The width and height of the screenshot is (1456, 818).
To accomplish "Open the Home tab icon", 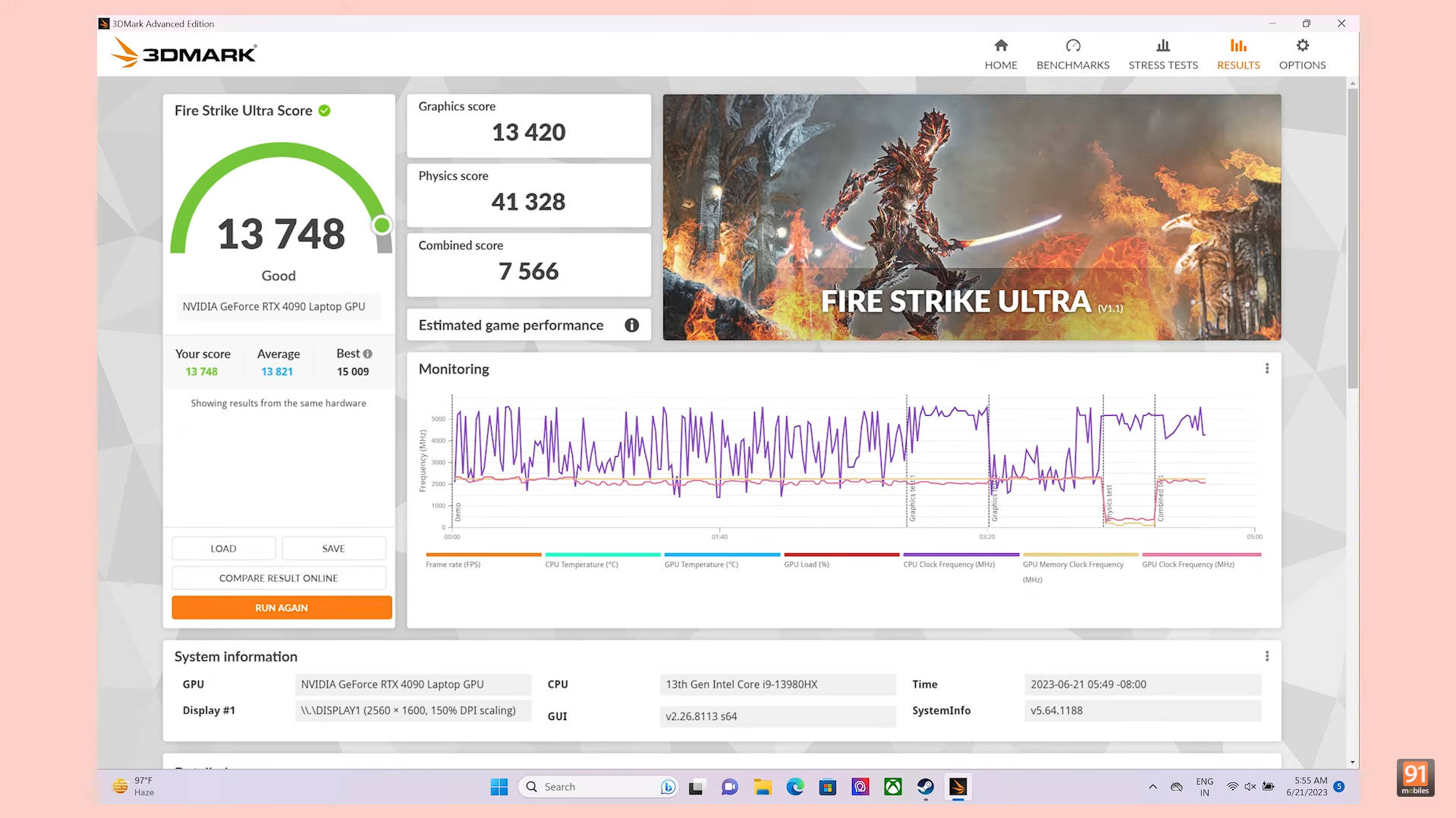I will [1001, 46].
